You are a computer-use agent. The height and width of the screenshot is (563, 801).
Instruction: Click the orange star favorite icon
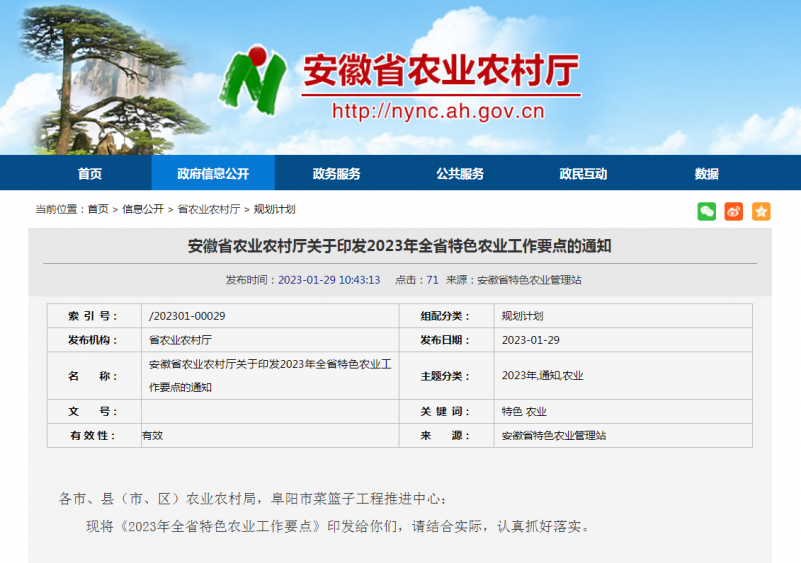(761, 212)
